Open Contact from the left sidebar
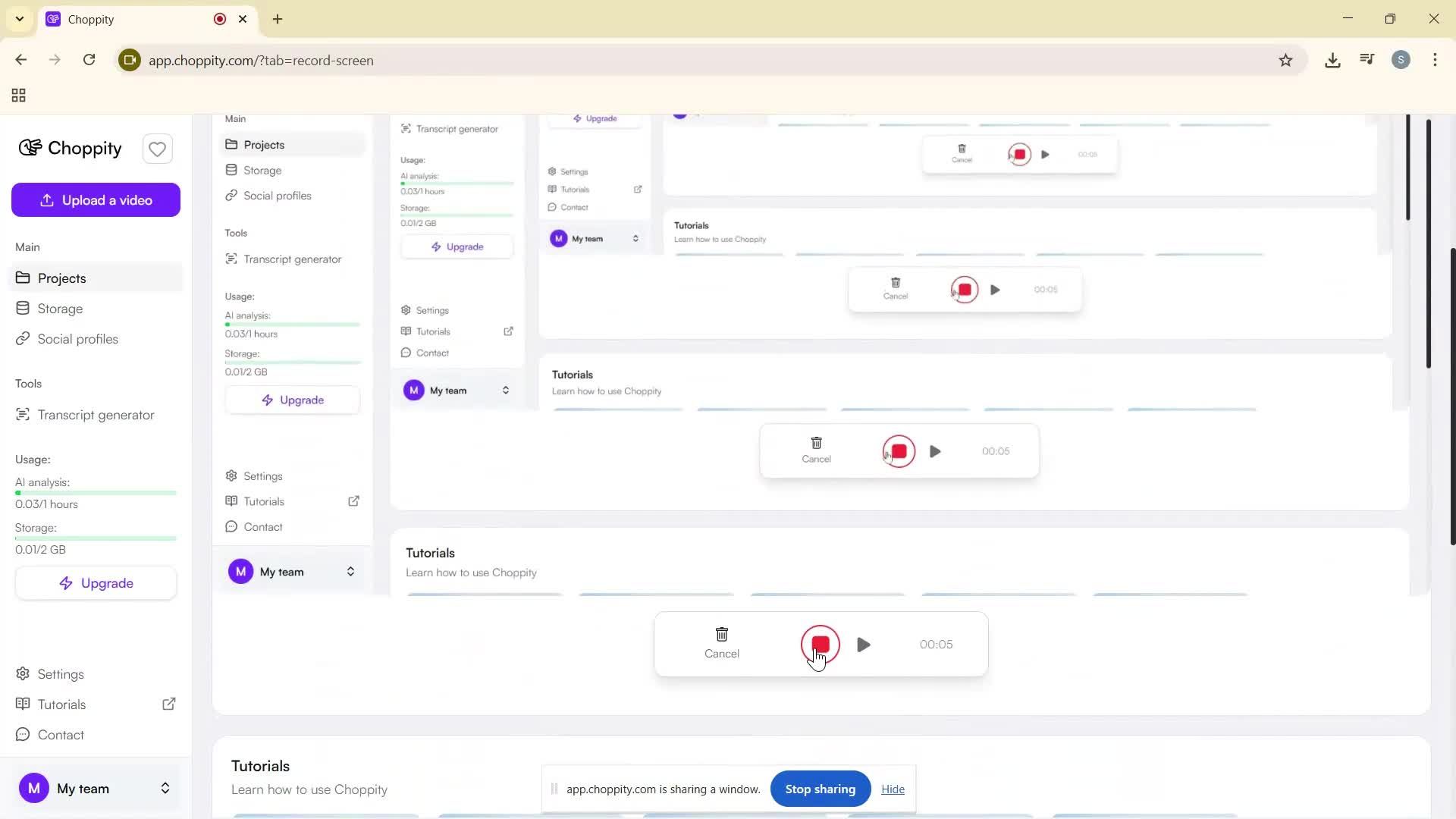1456x819 pixels. 61,735
